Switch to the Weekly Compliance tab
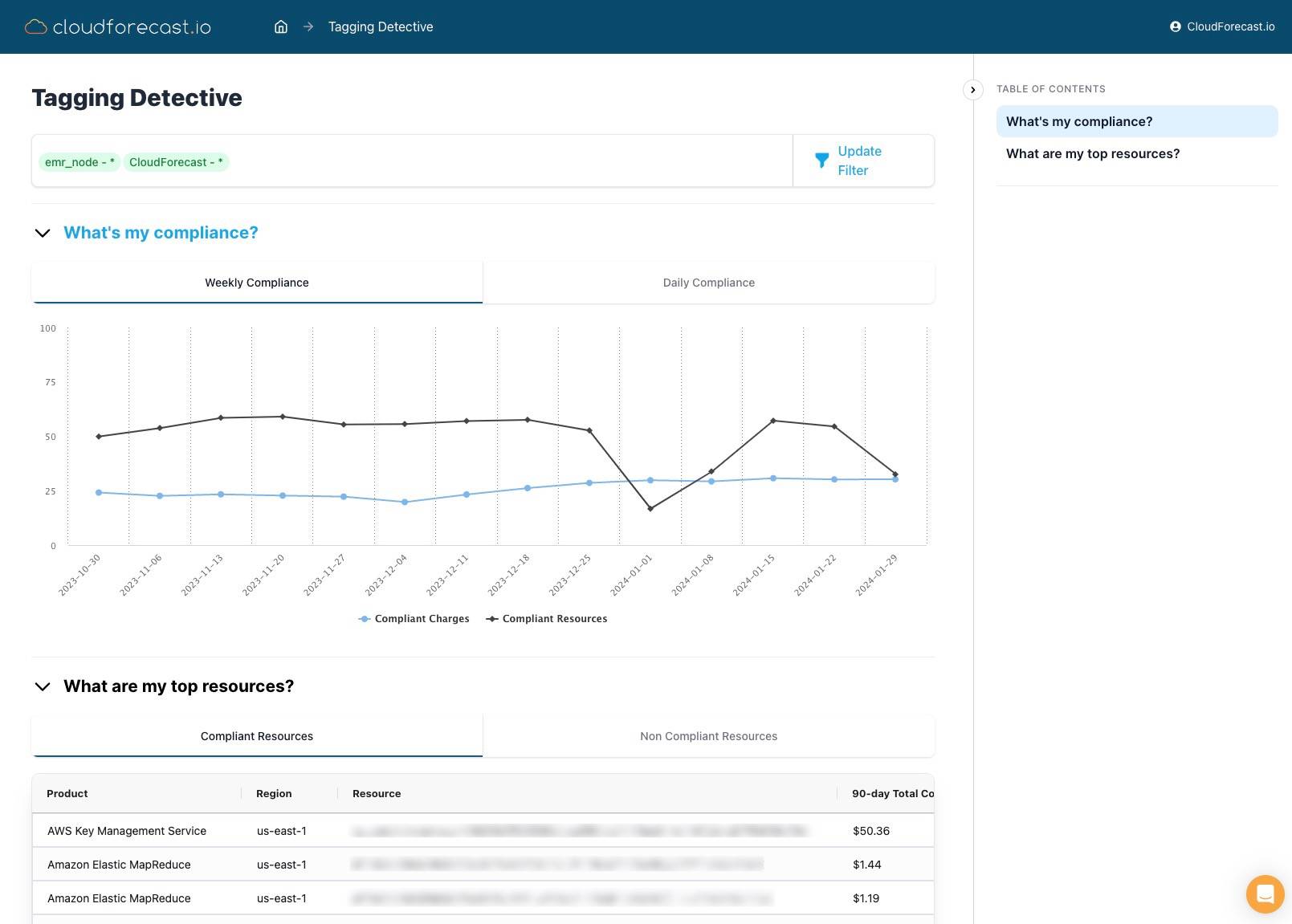 [x=257, y=283]
